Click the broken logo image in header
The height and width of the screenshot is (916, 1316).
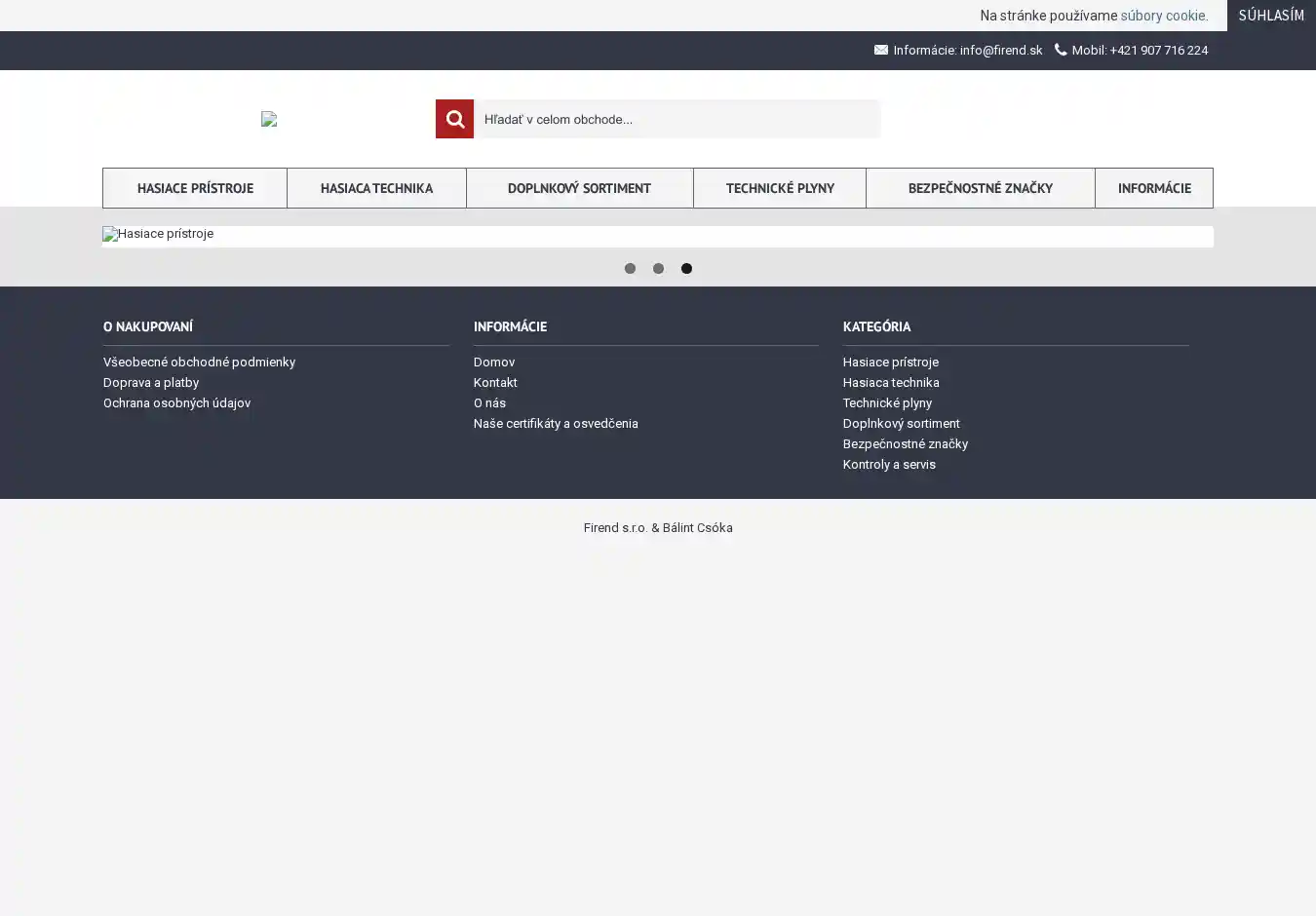269,119
